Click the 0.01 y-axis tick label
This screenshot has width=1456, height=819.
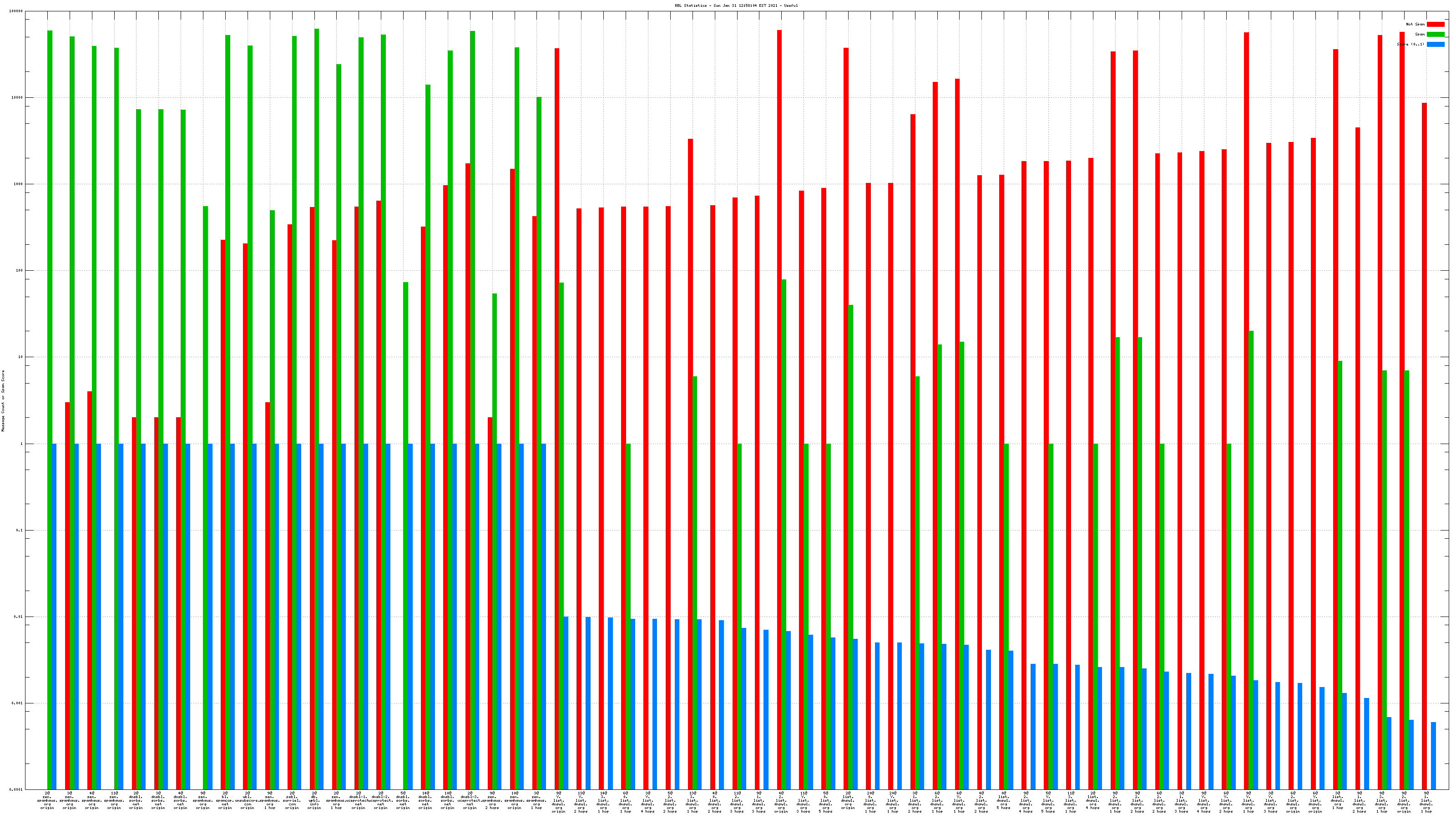[x=19, y=617]
